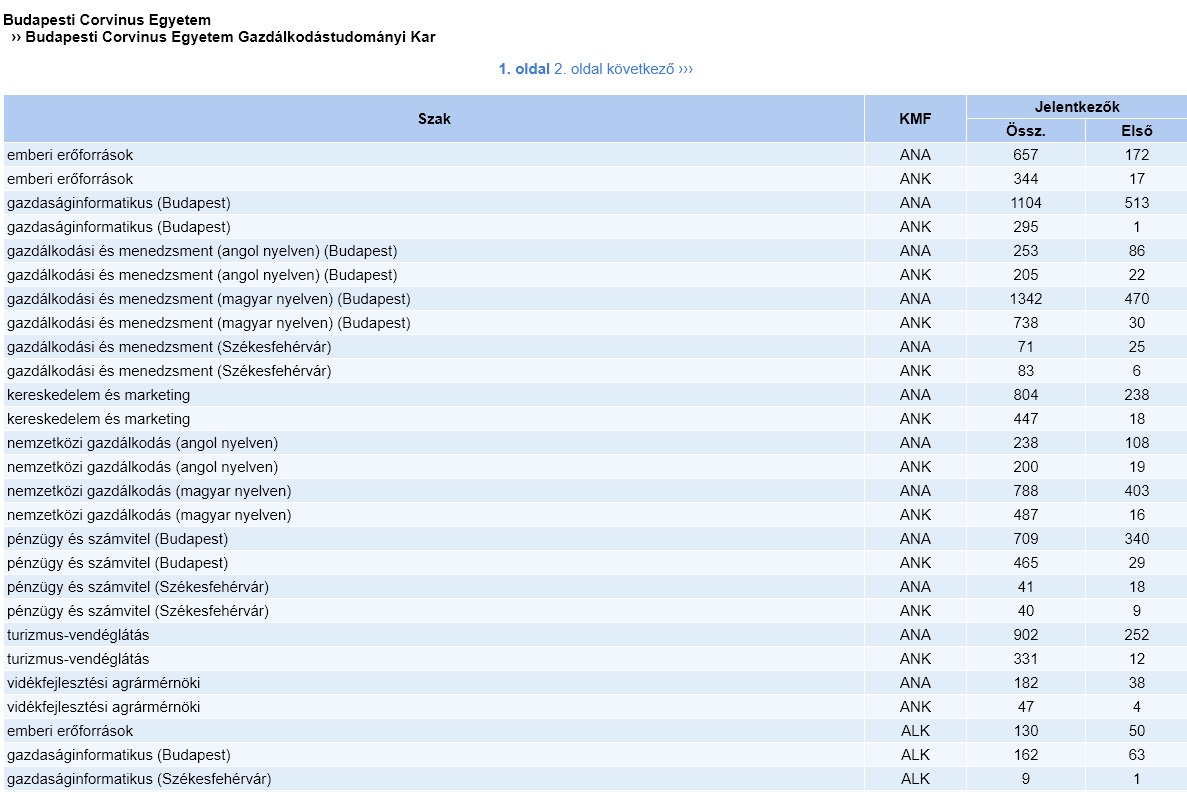Screen dimensions: 1187x792
Task: Click the total applicants cell showing 1342
Action: point(1025,299)
